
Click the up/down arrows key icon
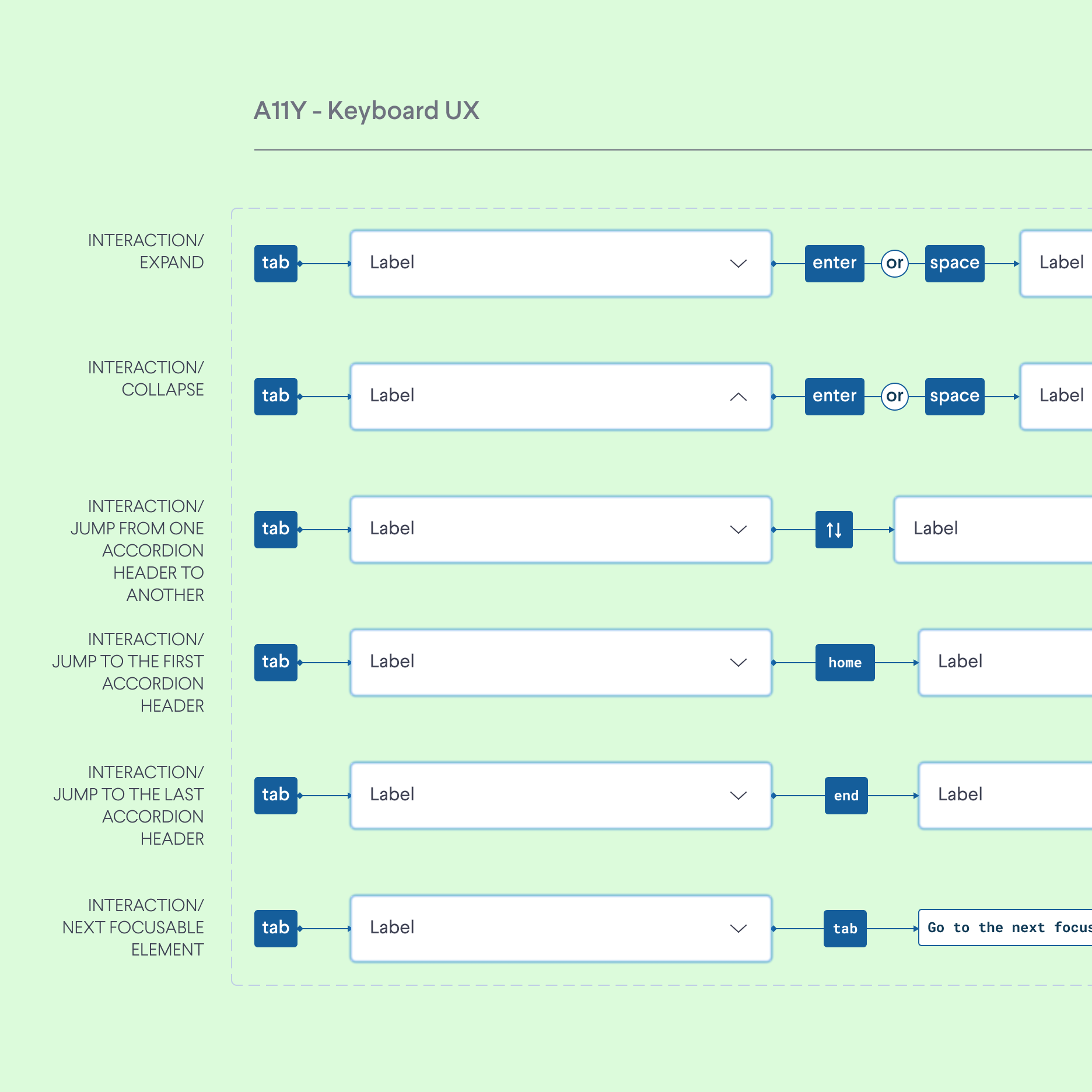pyautogui.click(x=834, y=530)
